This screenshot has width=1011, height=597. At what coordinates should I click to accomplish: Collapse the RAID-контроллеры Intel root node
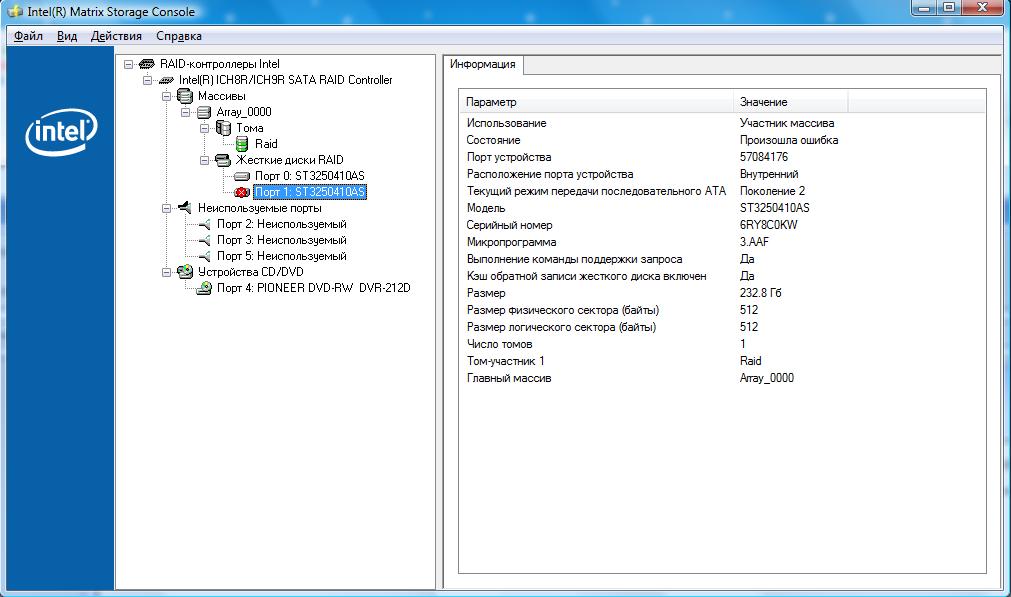point(128,64)
